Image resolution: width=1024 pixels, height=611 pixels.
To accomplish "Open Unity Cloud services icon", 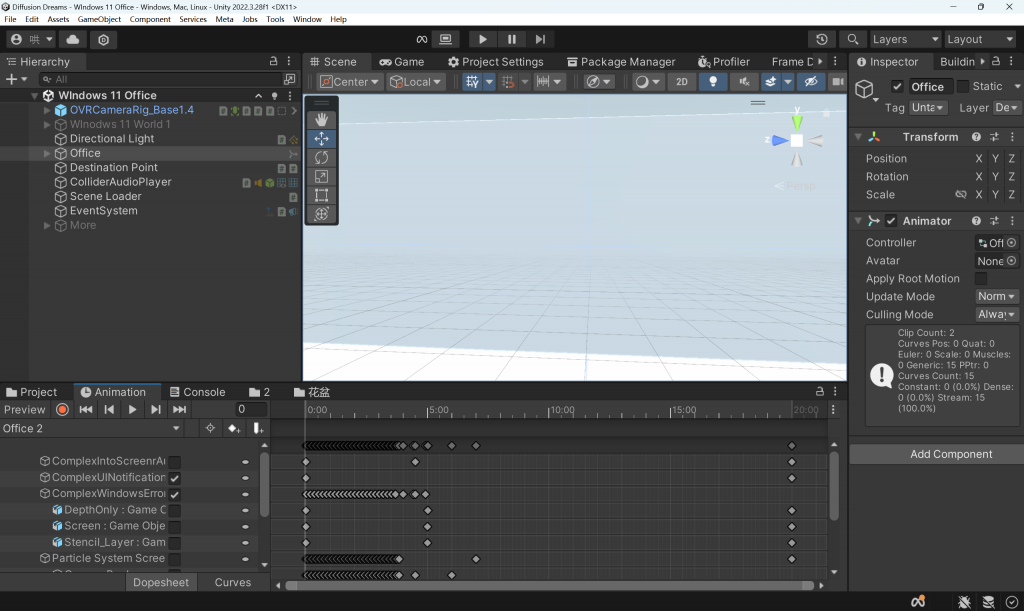I will pos(72,39).
